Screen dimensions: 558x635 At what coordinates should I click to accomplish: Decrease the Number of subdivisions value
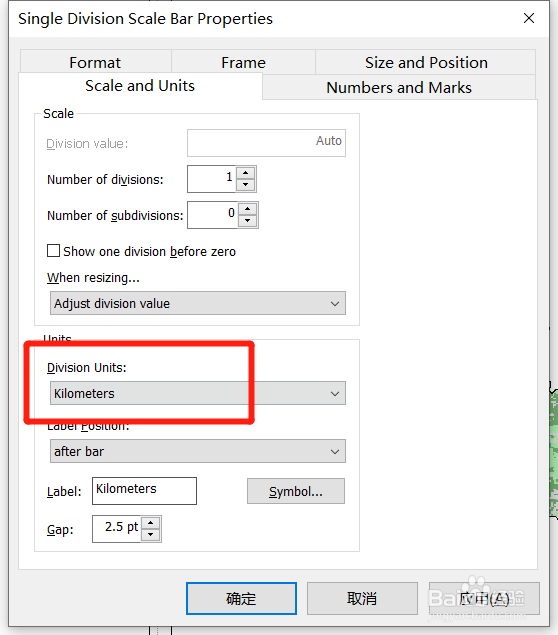coord(247,221)
